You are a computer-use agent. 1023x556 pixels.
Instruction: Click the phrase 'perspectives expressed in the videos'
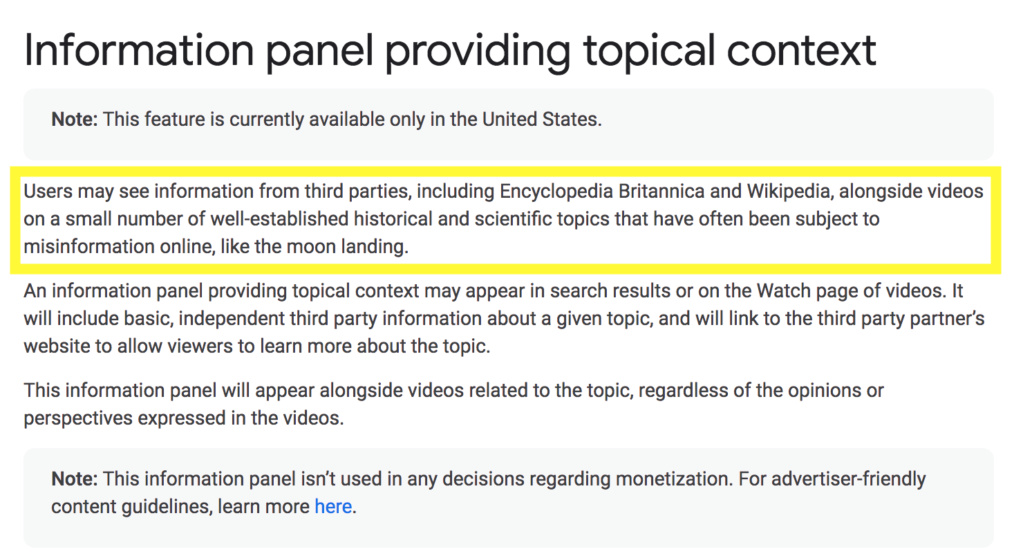pos(182,418)
